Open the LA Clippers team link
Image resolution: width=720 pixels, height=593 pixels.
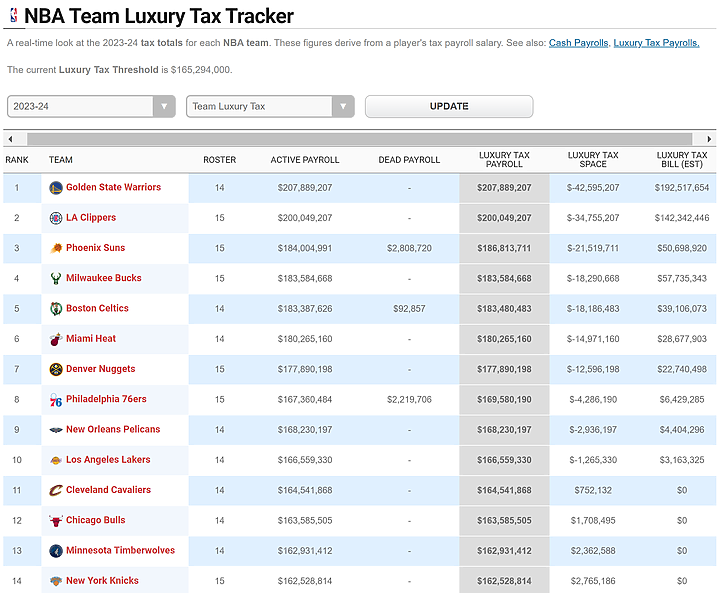tap(91, 217)
